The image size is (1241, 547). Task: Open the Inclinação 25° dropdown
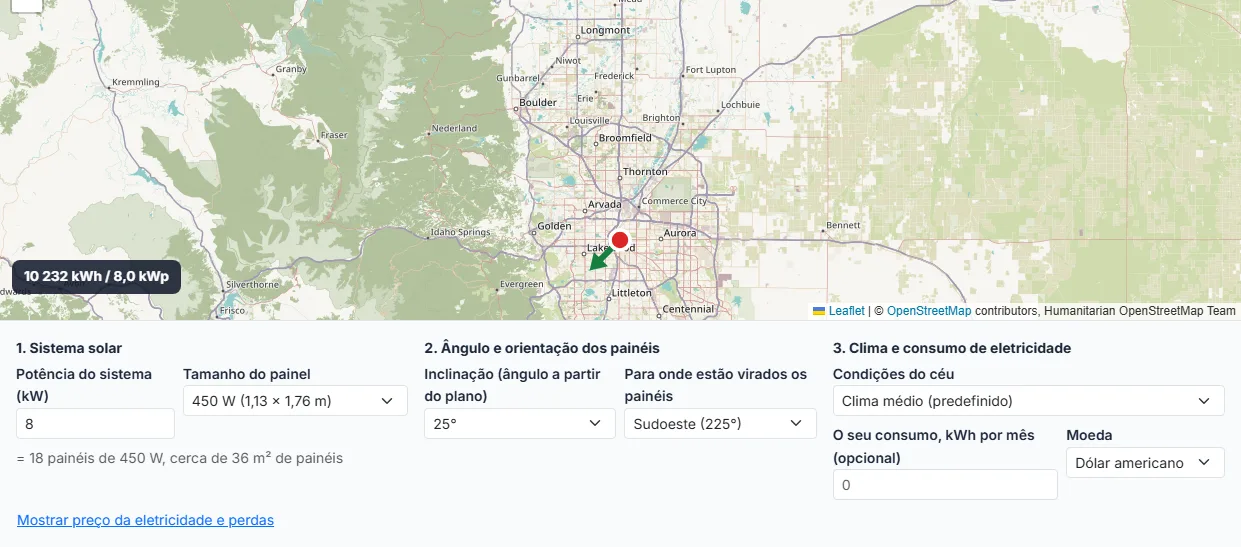tap(520, 424)
